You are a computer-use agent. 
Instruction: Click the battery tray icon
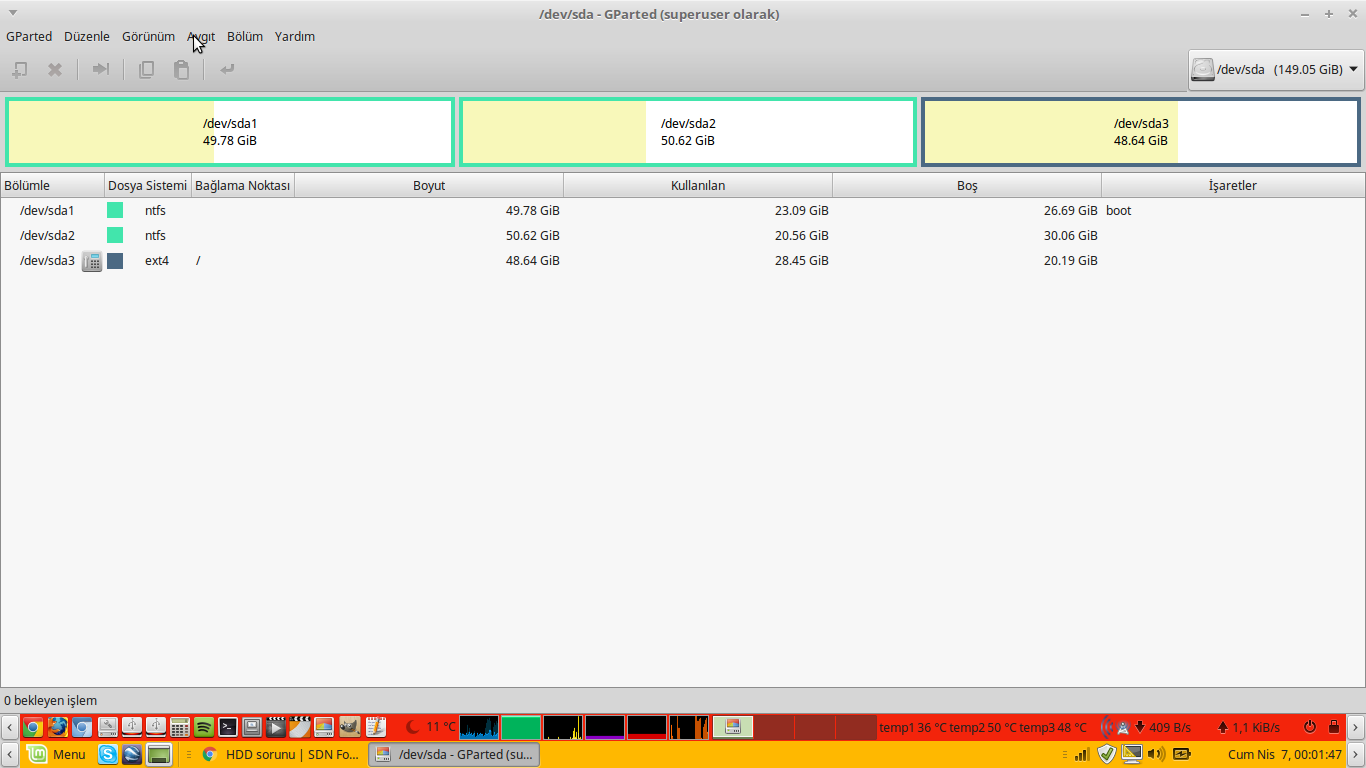1183,754
